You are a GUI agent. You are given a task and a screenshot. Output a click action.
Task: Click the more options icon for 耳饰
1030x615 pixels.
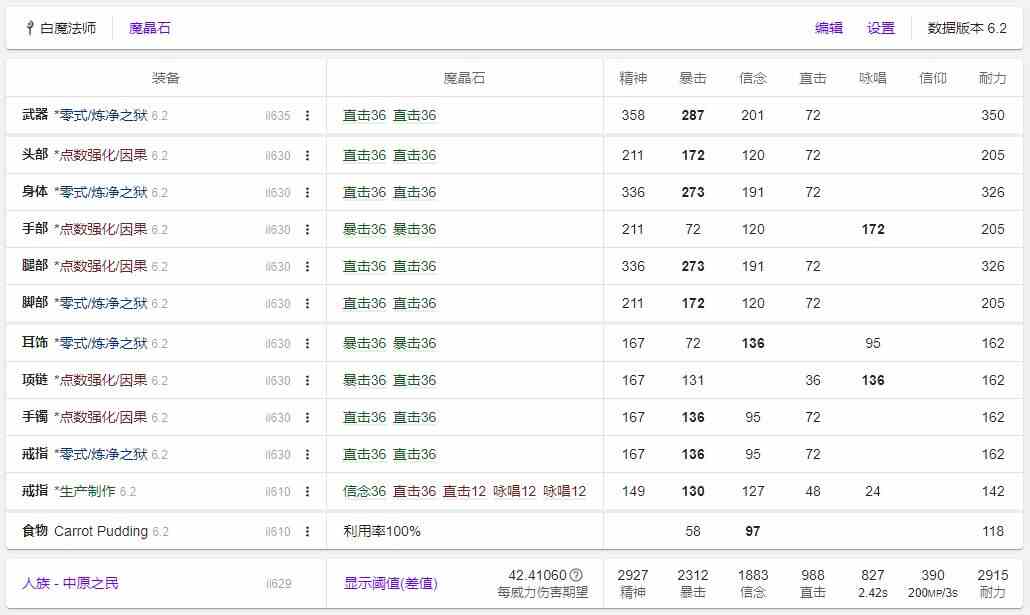pyautogui.click(x=307, y=344)
